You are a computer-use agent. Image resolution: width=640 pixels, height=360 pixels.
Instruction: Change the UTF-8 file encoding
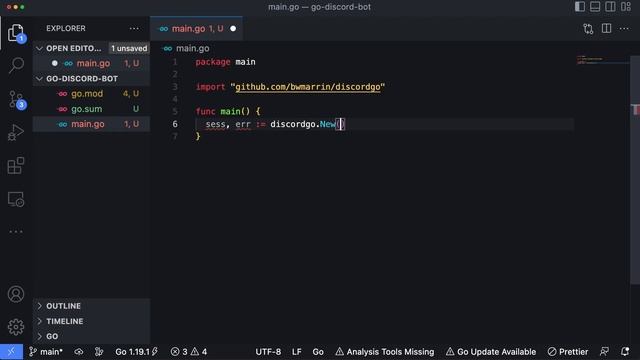click(x=268, y=352)
